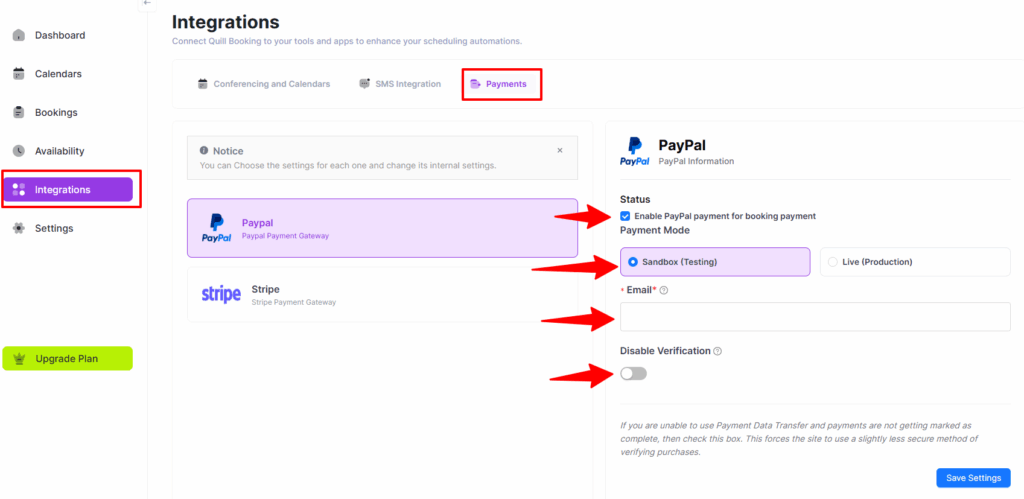Screen dimensions: 1024x499
Task: Select Sandbox (Testing) payment mode
Action: [x=633, y=262]
